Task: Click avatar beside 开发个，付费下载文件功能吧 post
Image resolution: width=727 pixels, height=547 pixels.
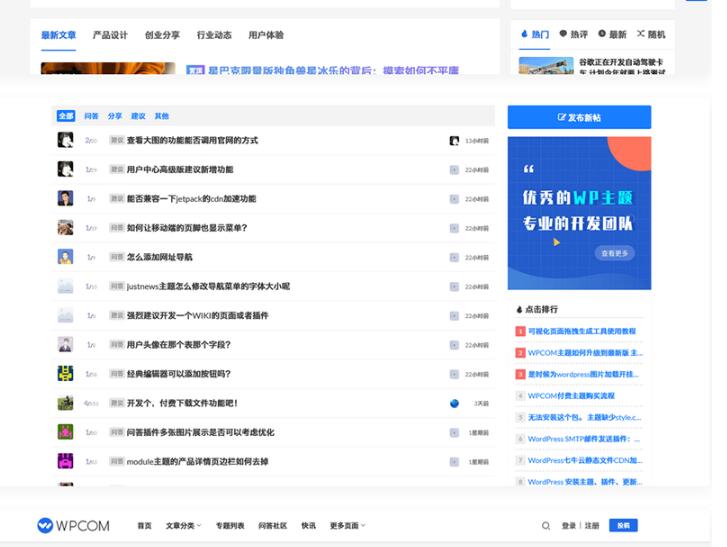Action: 65,403
